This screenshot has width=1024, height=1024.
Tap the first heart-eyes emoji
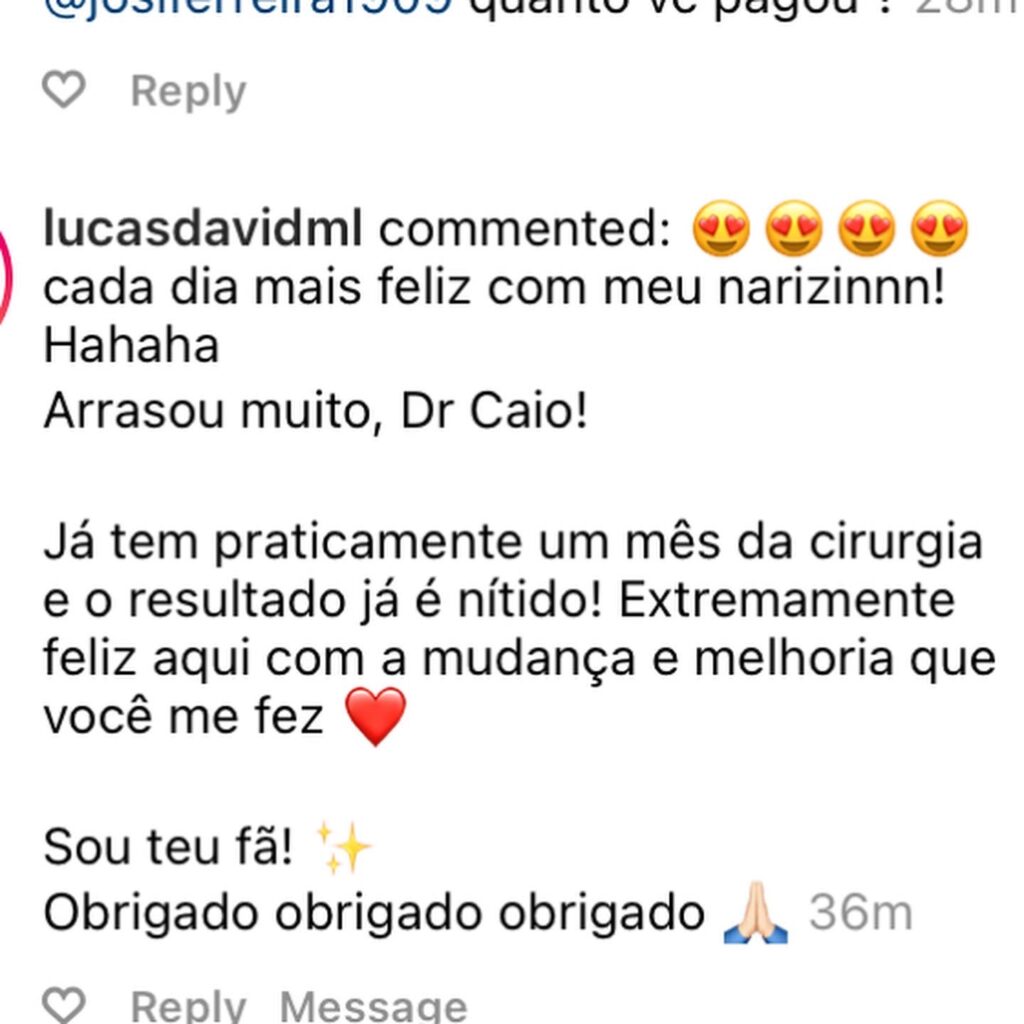[x=722, y=229]
